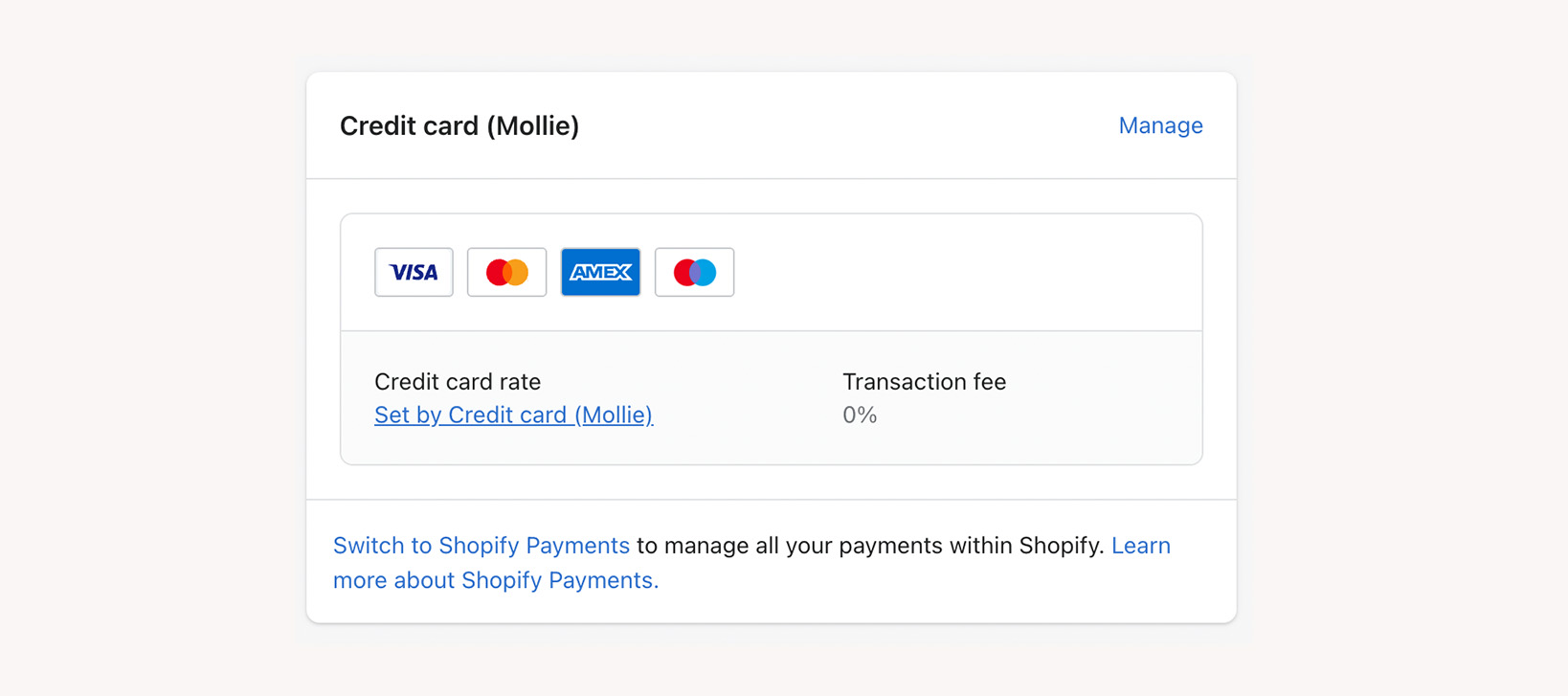Click the "more about Shopify Payments." footer line
1568x696 pixels.
[x=495, y=580]
